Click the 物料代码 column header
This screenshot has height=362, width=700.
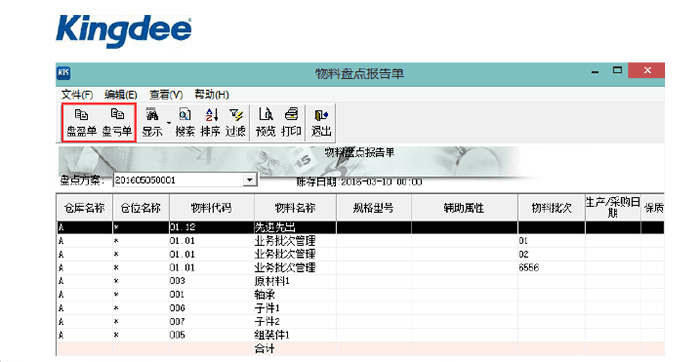tap(212, 208)
